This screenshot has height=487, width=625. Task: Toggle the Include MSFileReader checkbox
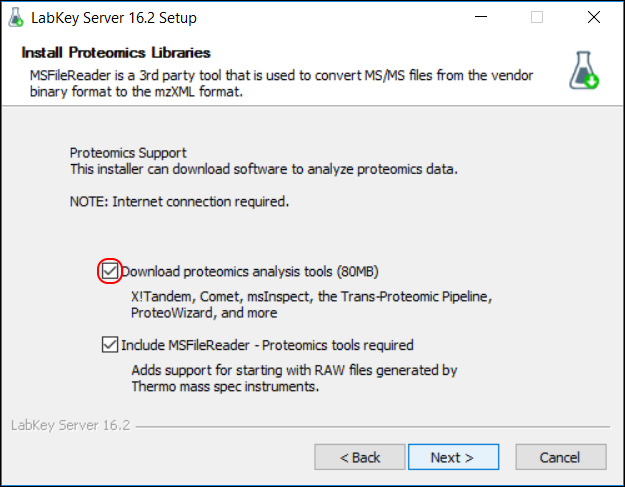coord(110,345)
